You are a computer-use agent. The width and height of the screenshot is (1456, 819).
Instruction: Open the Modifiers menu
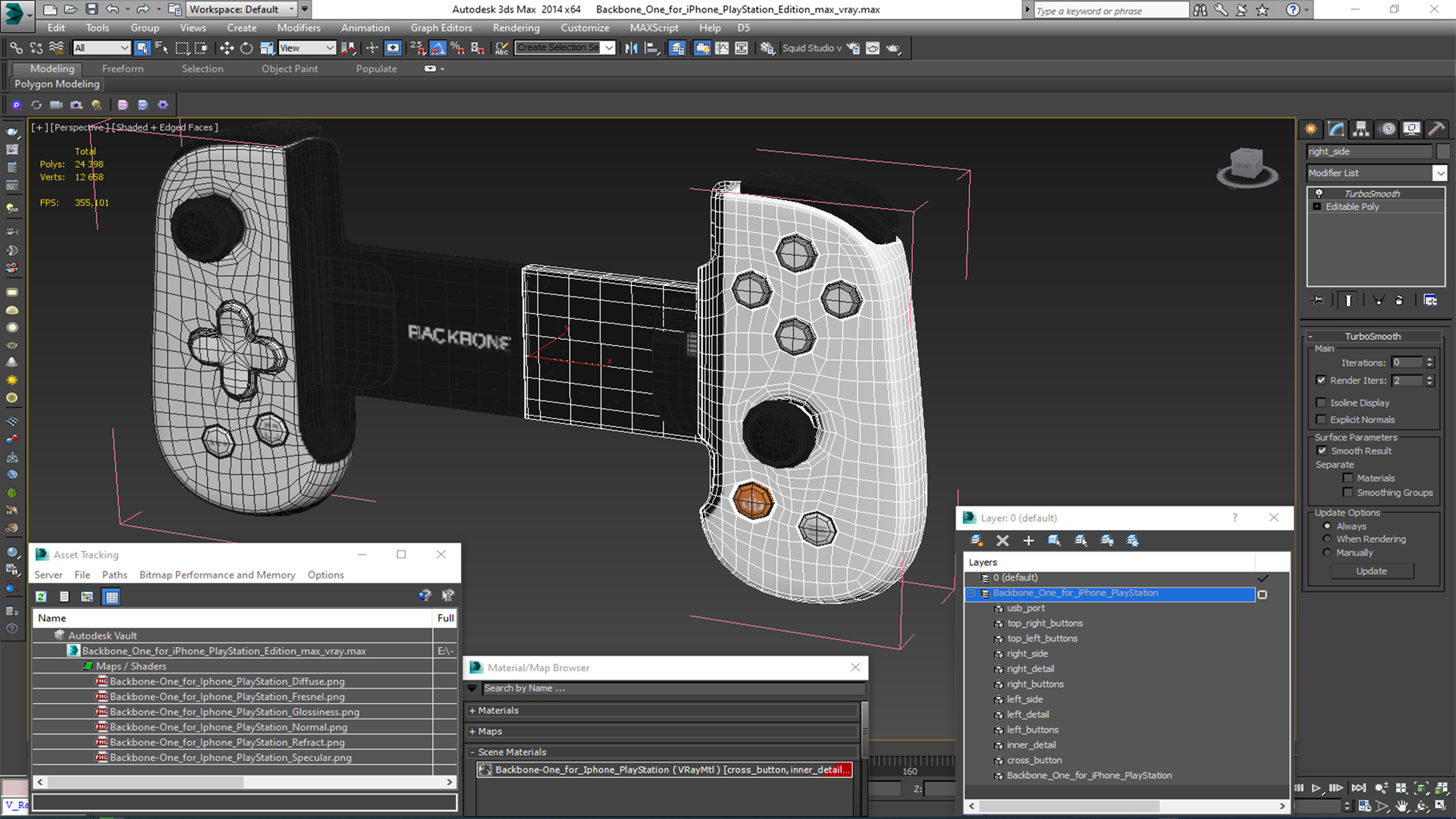coord(299,27)
